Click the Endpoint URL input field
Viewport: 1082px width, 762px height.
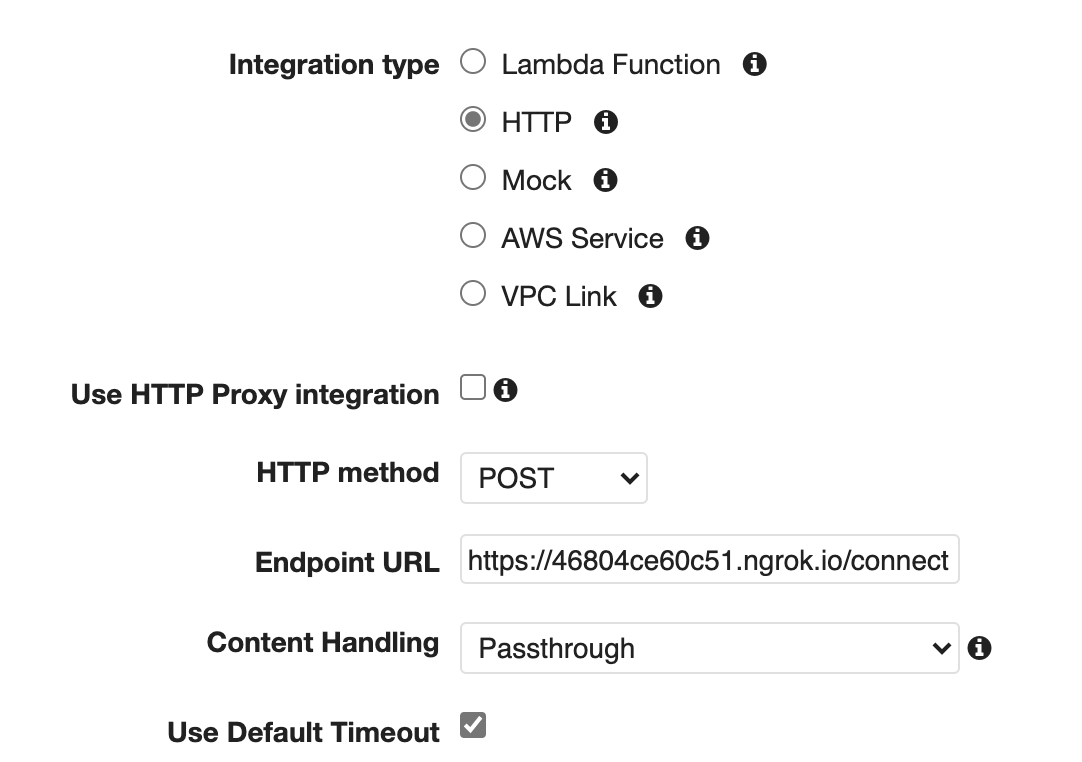709,561
